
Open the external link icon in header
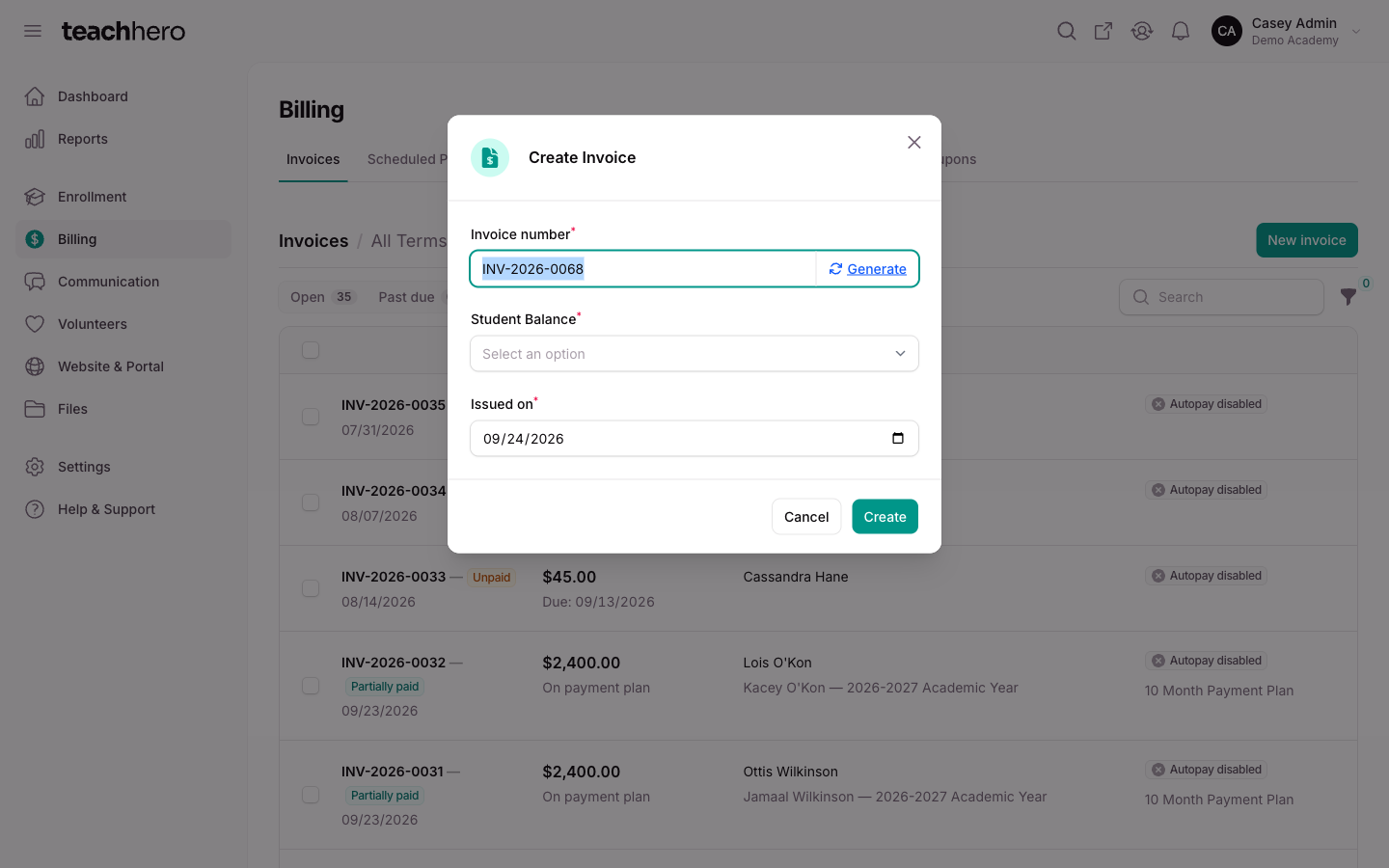coord(1103,31)
